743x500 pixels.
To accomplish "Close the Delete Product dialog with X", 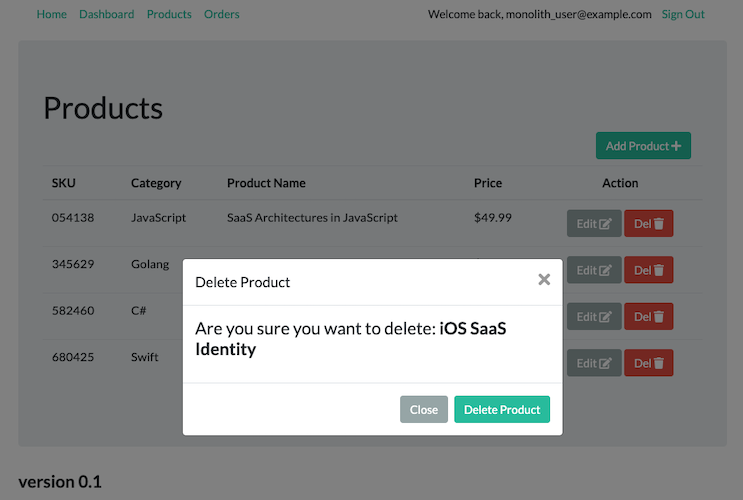I will pos(544,280).
